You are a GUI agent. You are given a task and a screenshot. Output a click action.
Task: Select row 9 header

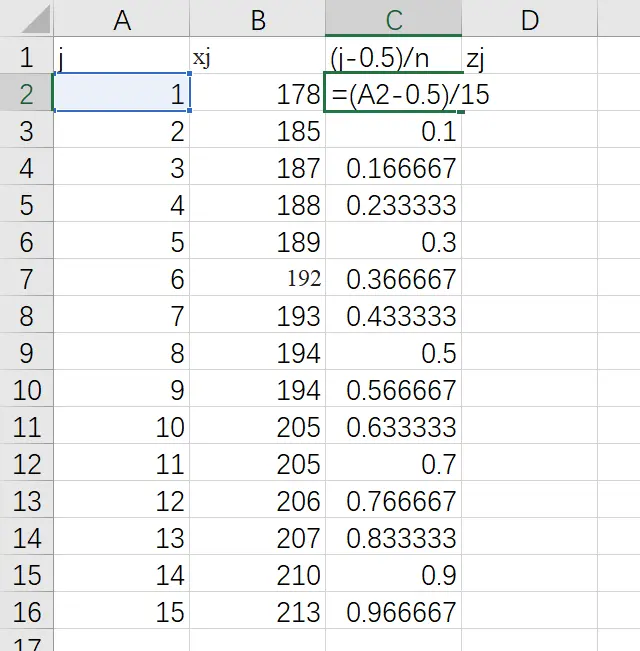pyautogui.click(x=27, y=351)
